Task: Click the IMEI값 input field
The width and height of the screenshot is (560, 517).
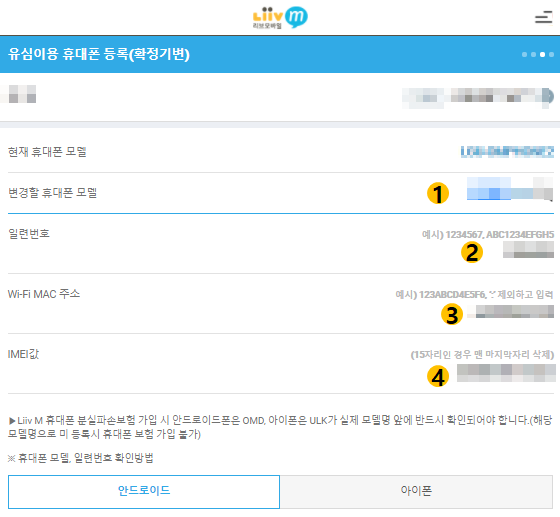Action: point(506,373)
